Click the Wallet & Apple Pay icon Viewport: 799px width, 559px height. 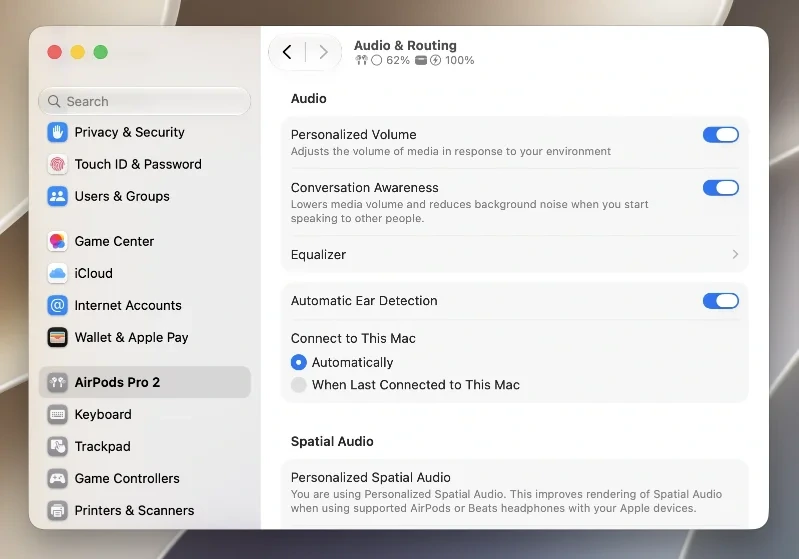[58, 337]
